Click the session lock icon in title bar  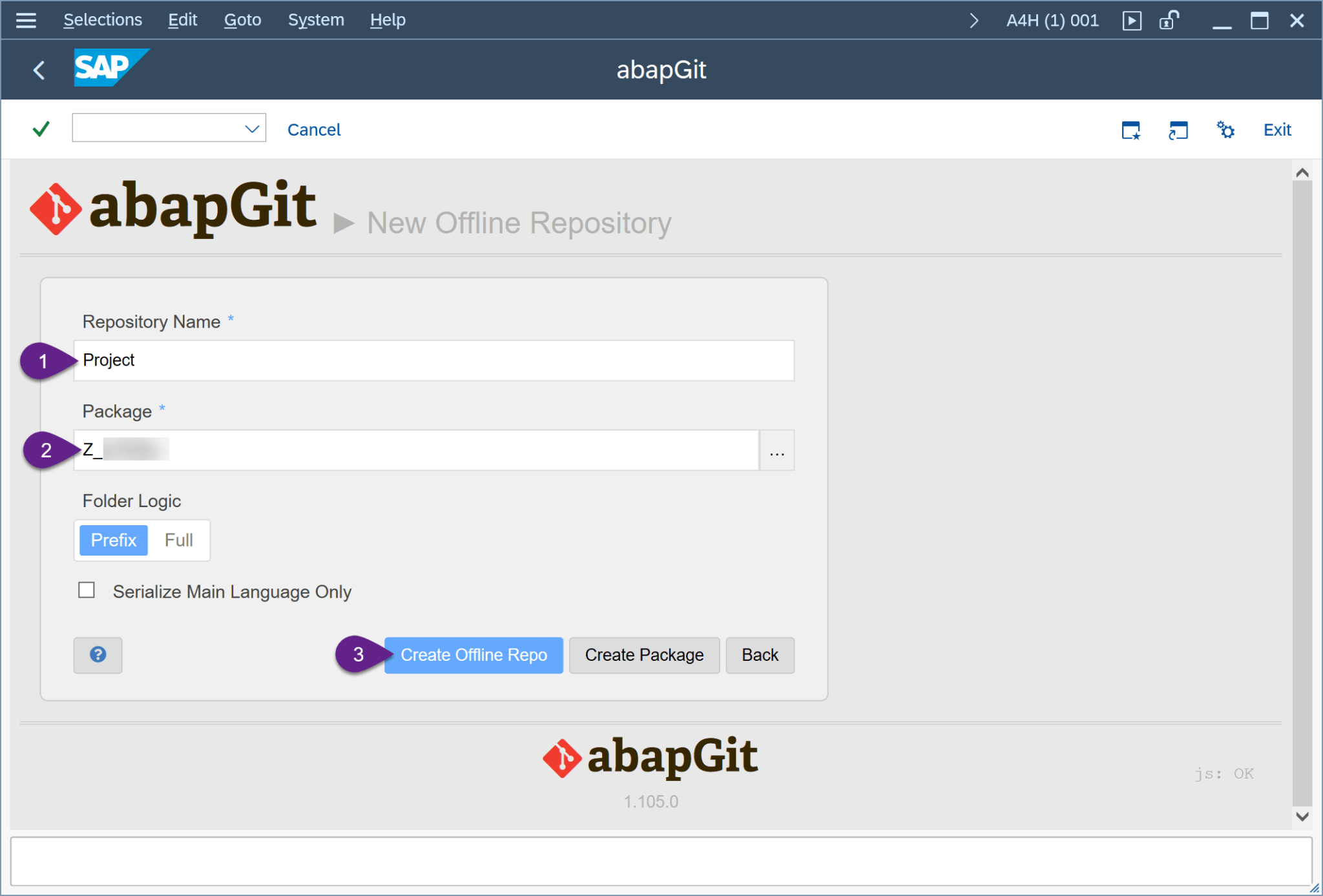point(1168,20)
